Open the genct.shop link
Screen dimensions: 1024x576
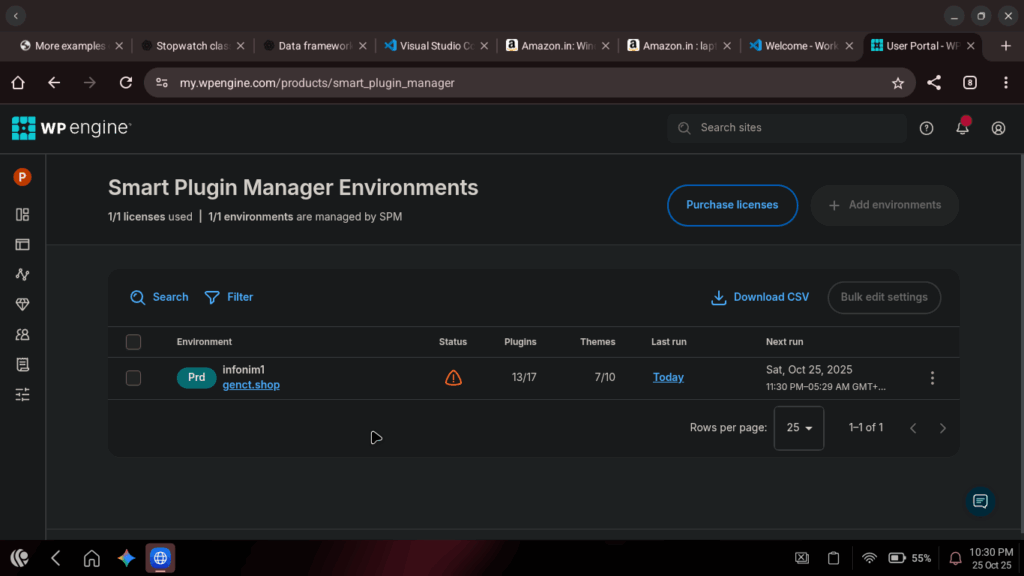[x=251, y=385]
